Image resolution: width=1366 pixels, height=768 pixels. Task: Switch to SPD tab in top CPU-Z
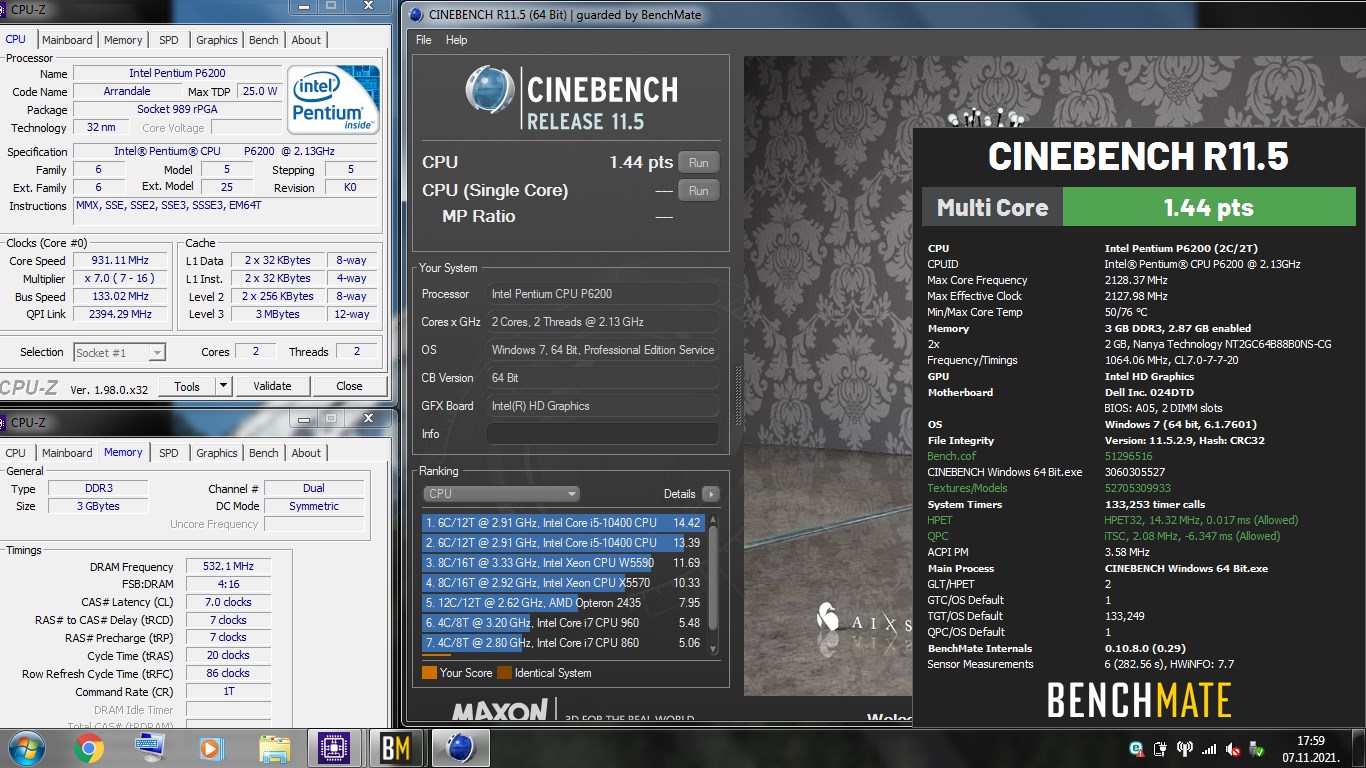pos(169,40)
